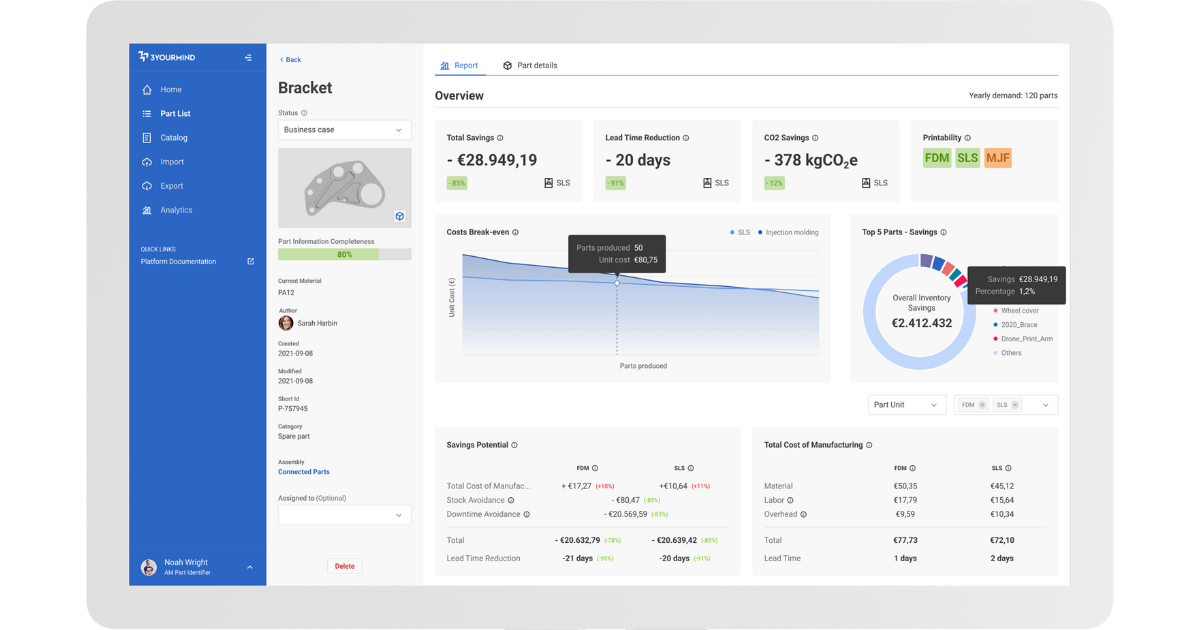
Task: Click the Part Information Completeness progress bar
Action: [344, 255]
